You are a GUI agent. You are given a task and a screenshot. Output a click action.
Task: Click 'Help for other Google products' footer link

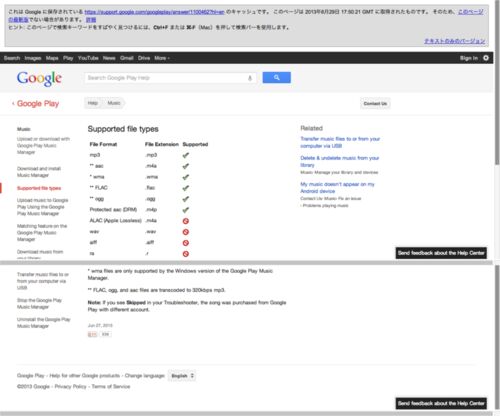(x=85, y=376)
